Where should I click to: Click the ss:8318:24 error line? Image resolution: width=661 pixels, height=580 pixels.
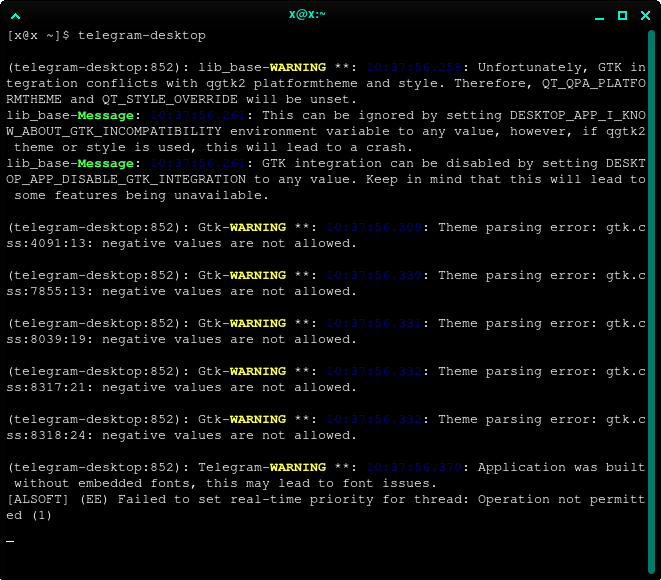(x=181, y=436)
